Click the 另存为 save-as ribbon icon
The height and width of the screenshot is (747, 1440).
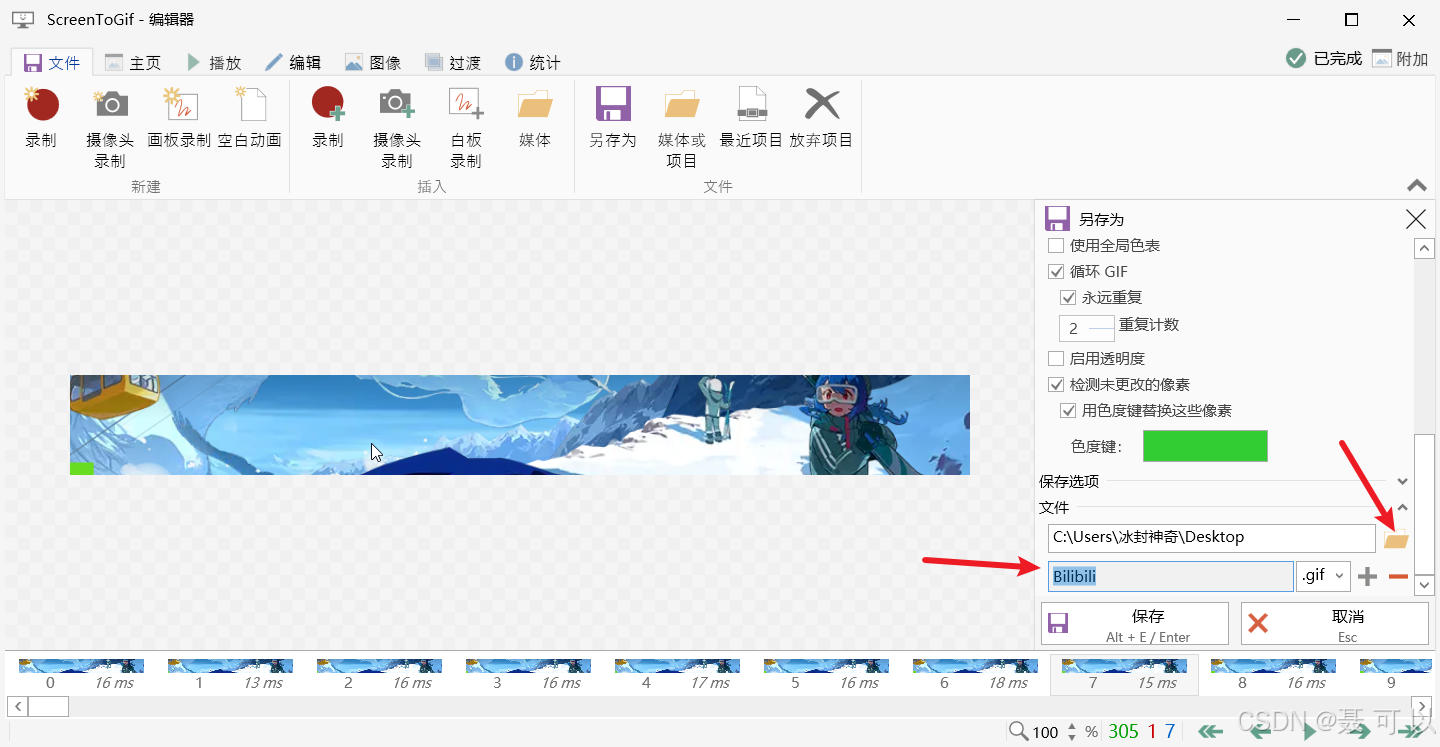[613, 119]
